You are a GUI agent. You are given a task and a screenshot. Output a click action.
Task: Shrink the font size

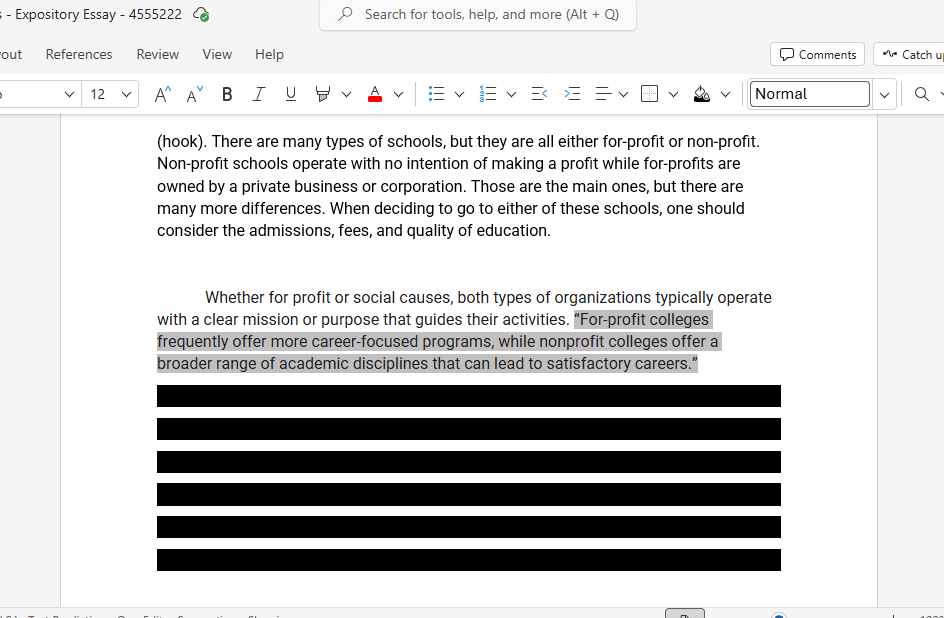194,94
